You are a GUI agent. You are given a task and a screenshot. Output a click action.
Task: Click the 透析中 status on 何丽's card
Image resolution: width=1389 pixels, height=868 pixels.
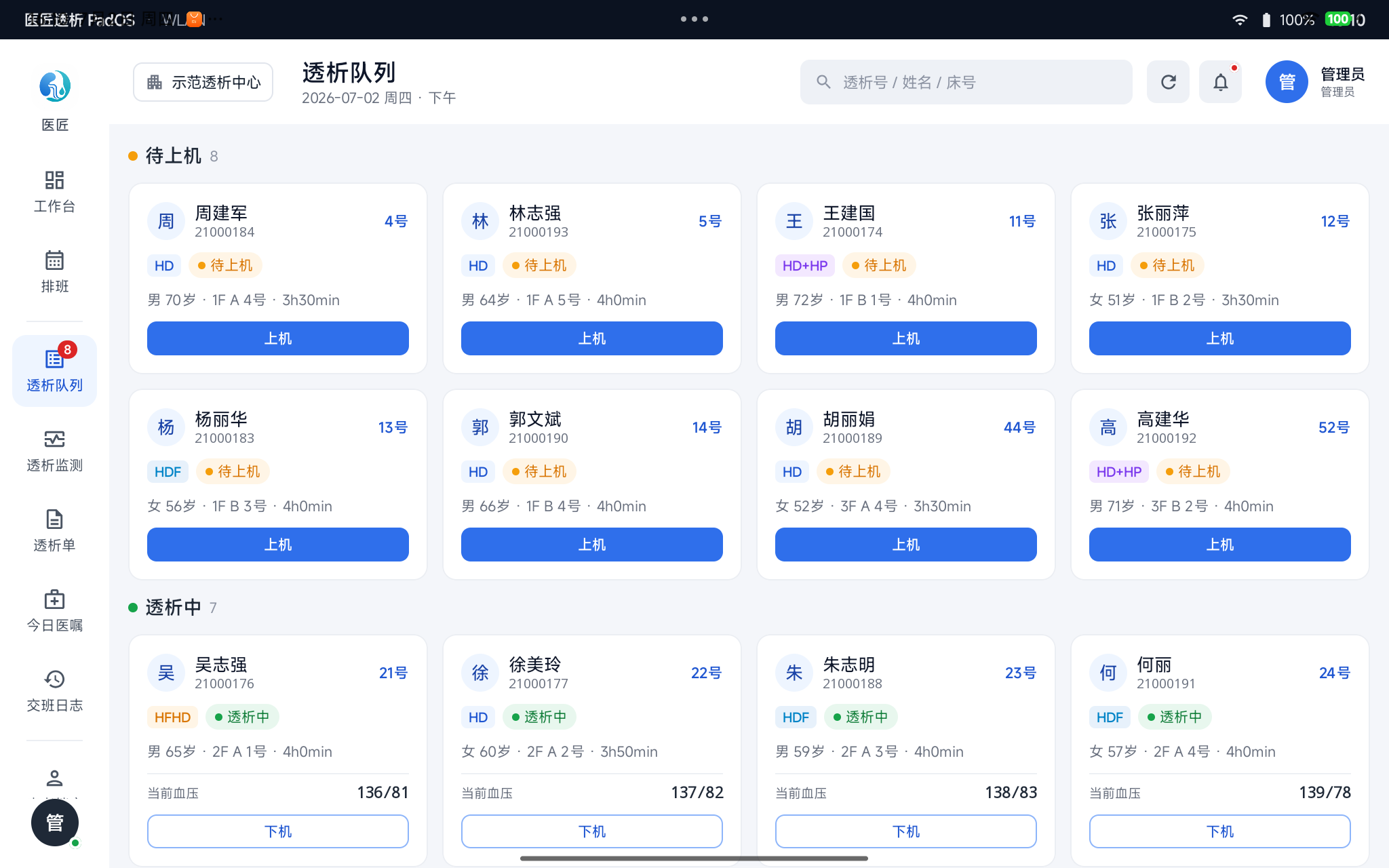1175,717
